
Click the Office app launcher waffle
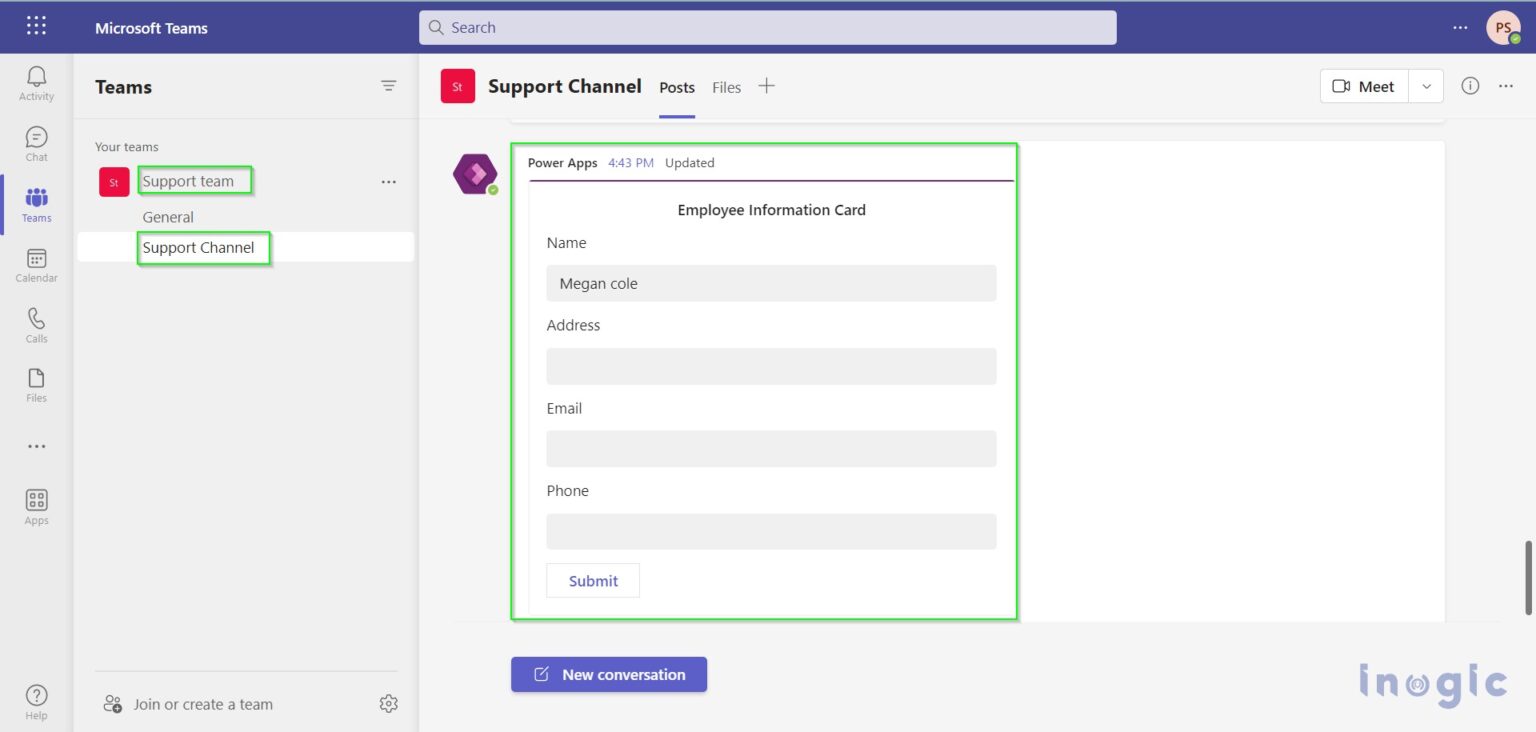coord(36,27)
